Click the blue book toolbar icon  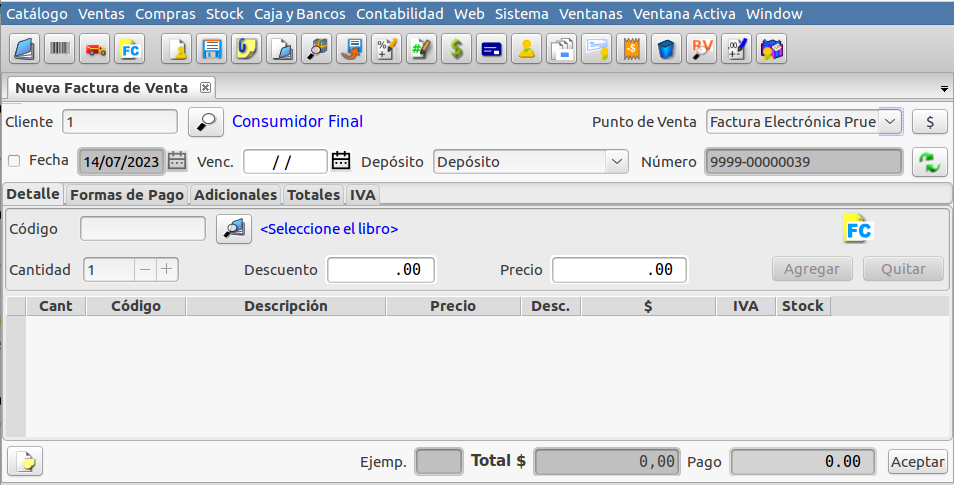point(24,49)
